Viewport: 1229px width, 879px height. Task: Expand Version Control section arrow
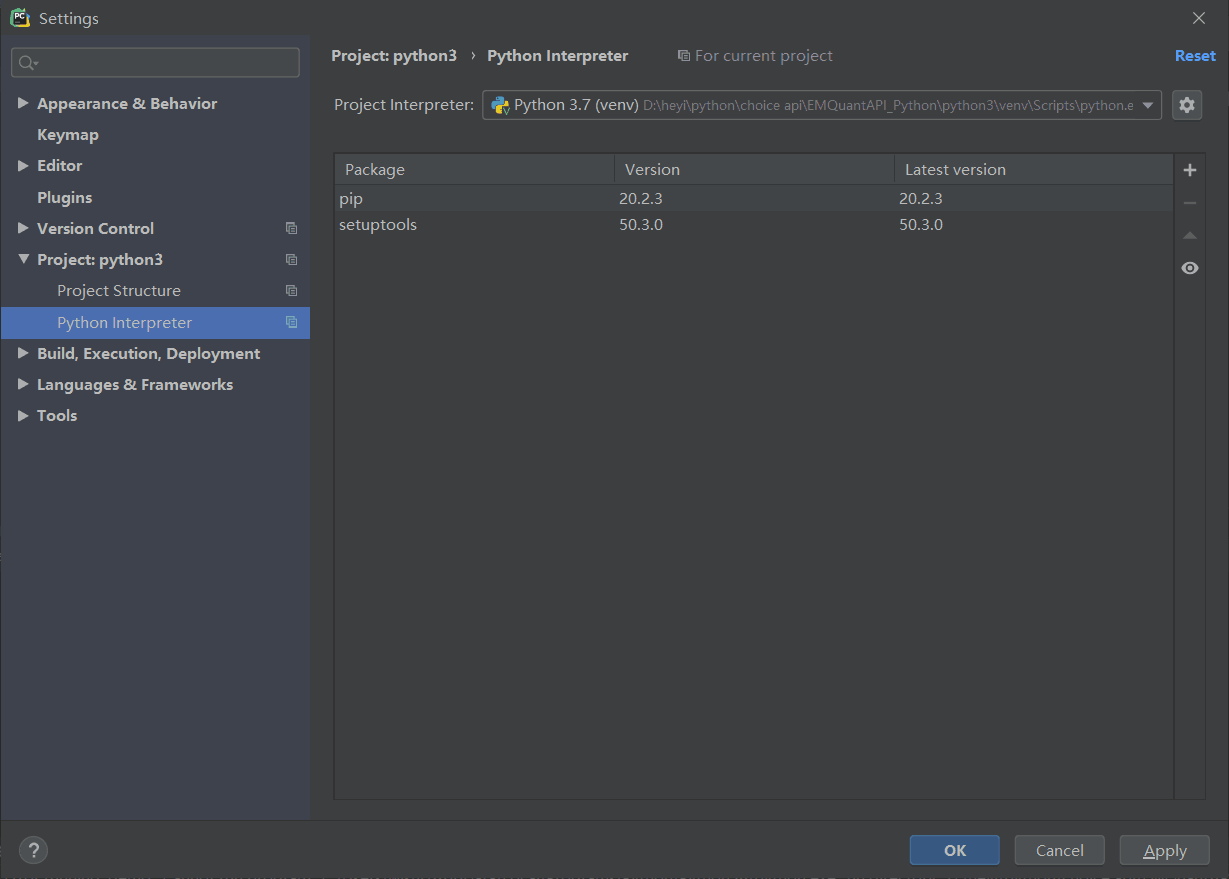[23, 228]
